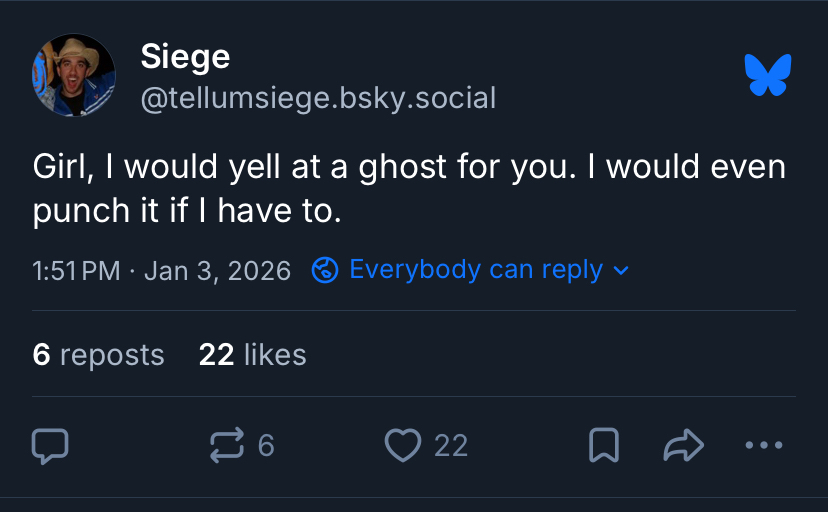Expand the chevron after "Everybody can reply"
The height and width of the screenshot is (512, 828).
621,270
